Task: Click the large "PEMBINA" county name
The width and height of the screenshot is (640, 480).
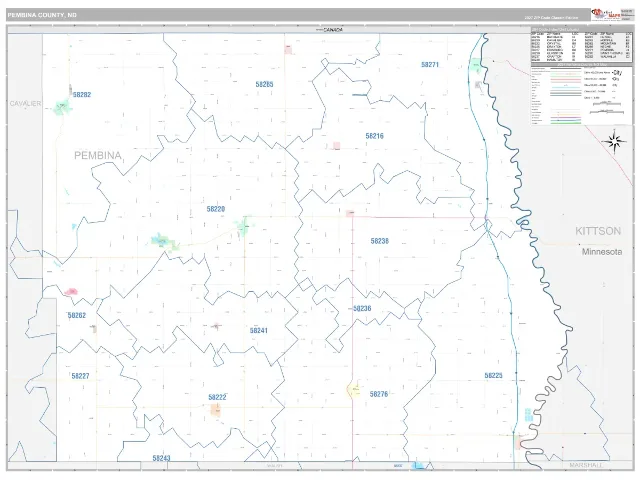Action: coord(98,156)
